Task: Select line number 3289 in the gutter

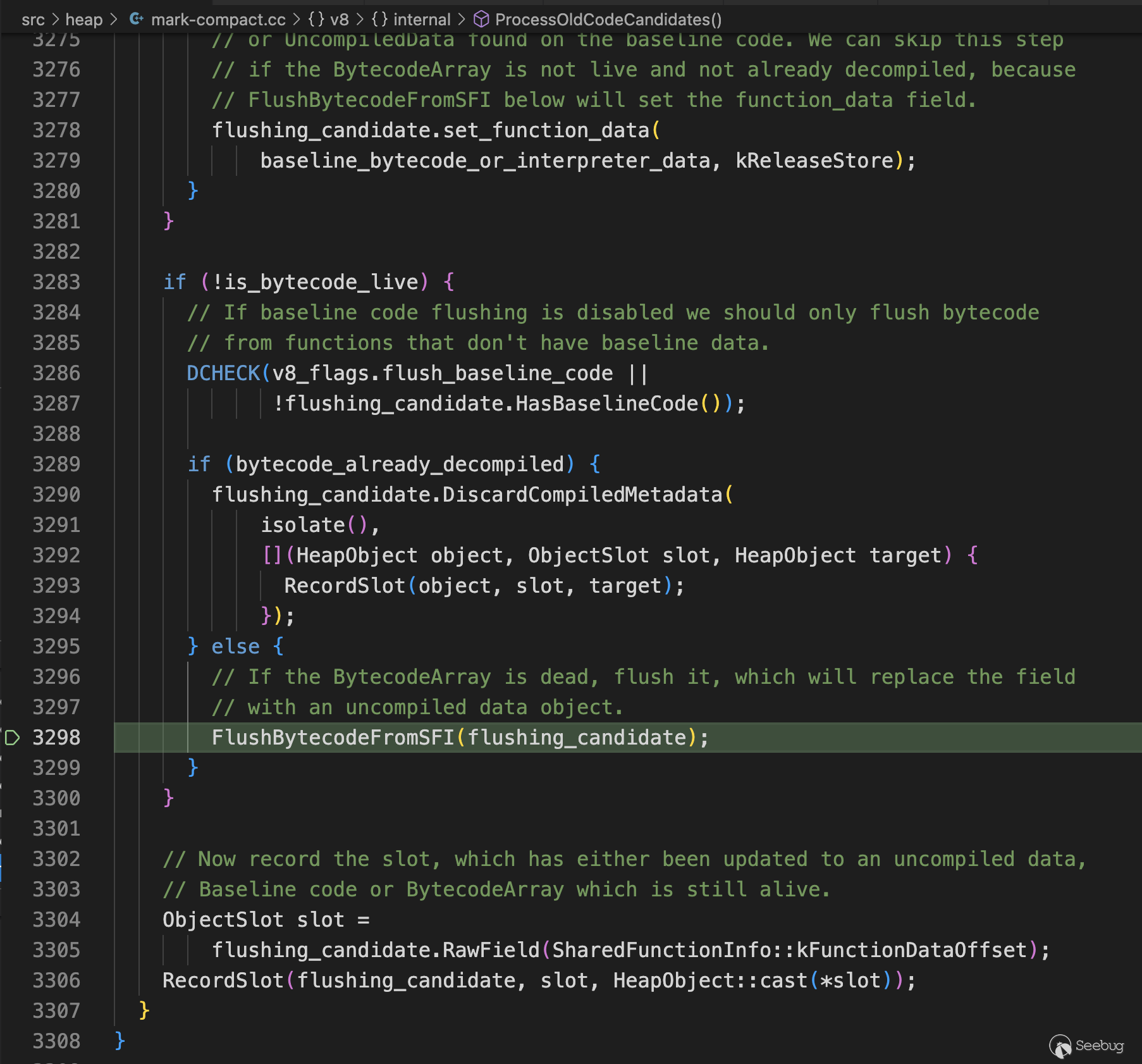Action: pos(56,464)
